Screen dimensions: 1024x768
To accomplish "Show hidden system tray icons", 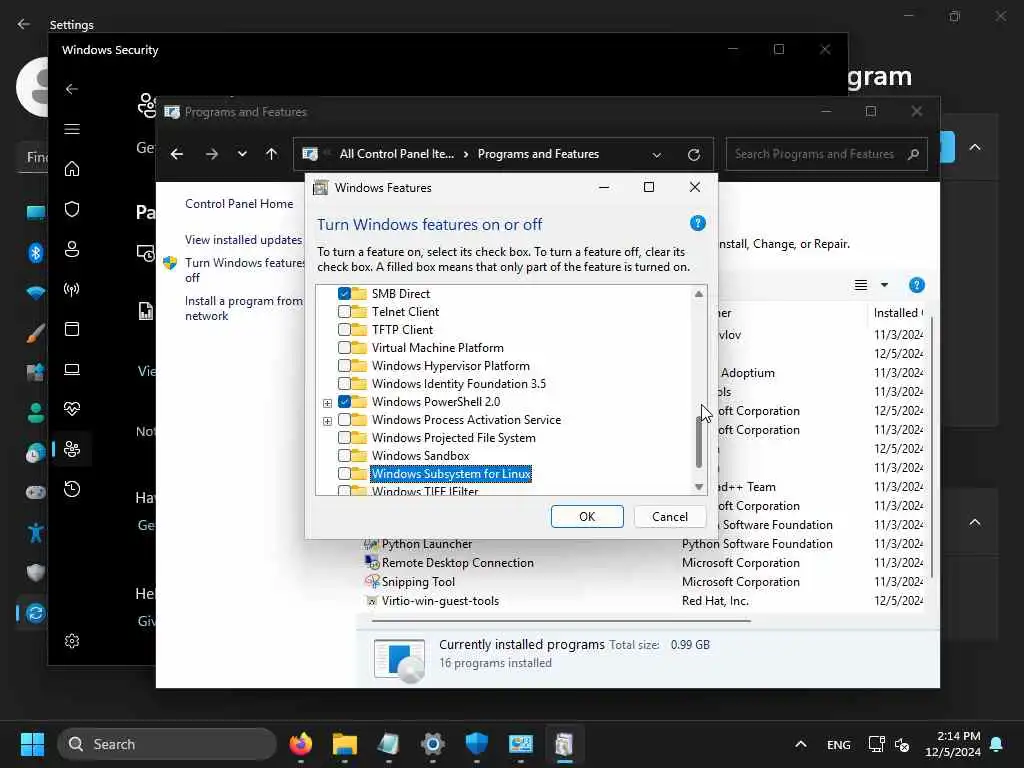I will [801, 744].
